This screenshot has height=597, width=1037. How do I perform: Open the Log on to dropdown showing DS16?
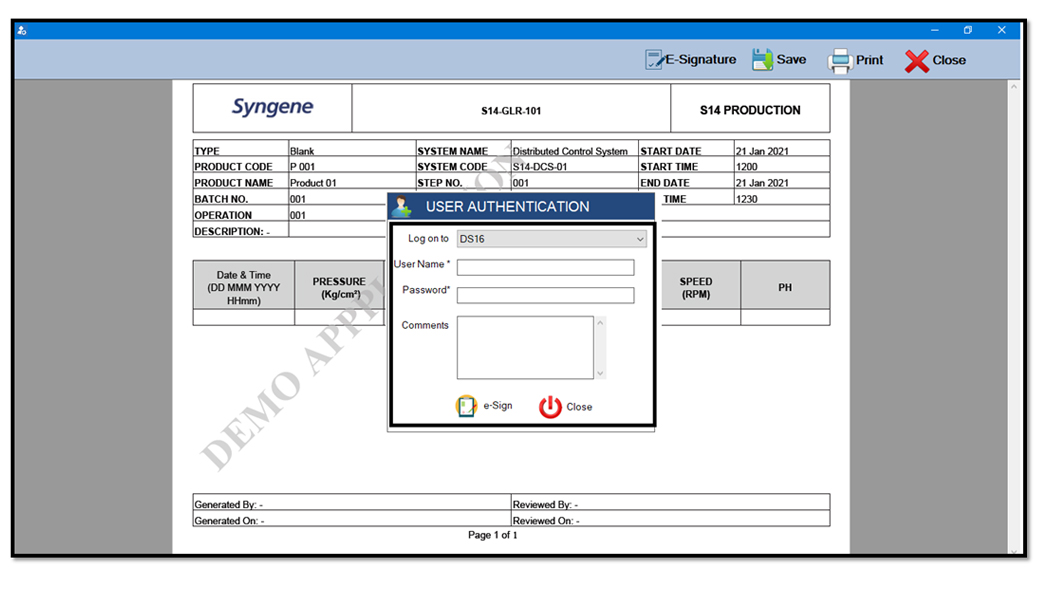tap(552, 239)
